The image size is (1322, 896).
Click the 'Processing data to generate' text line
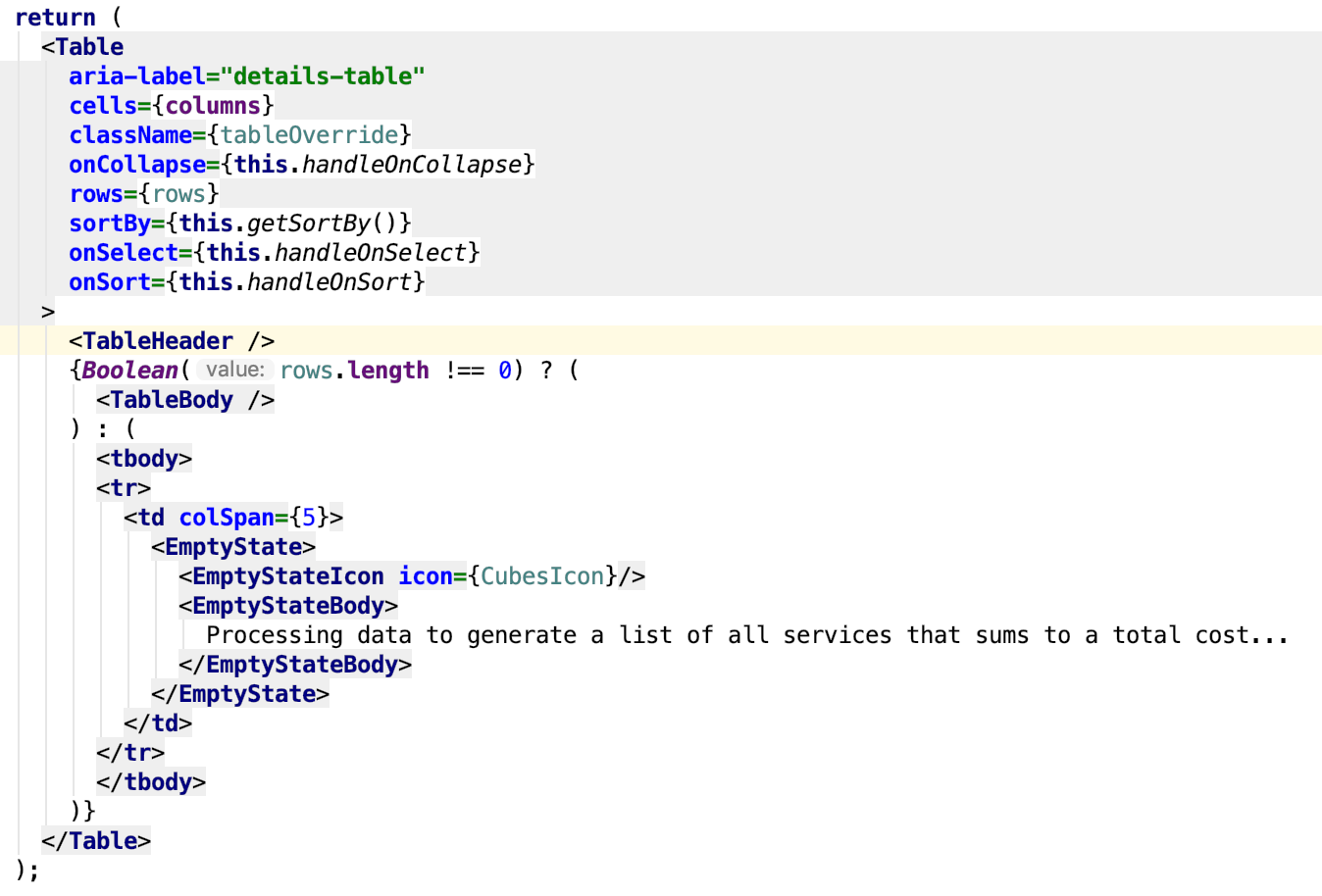click(747, 635)
